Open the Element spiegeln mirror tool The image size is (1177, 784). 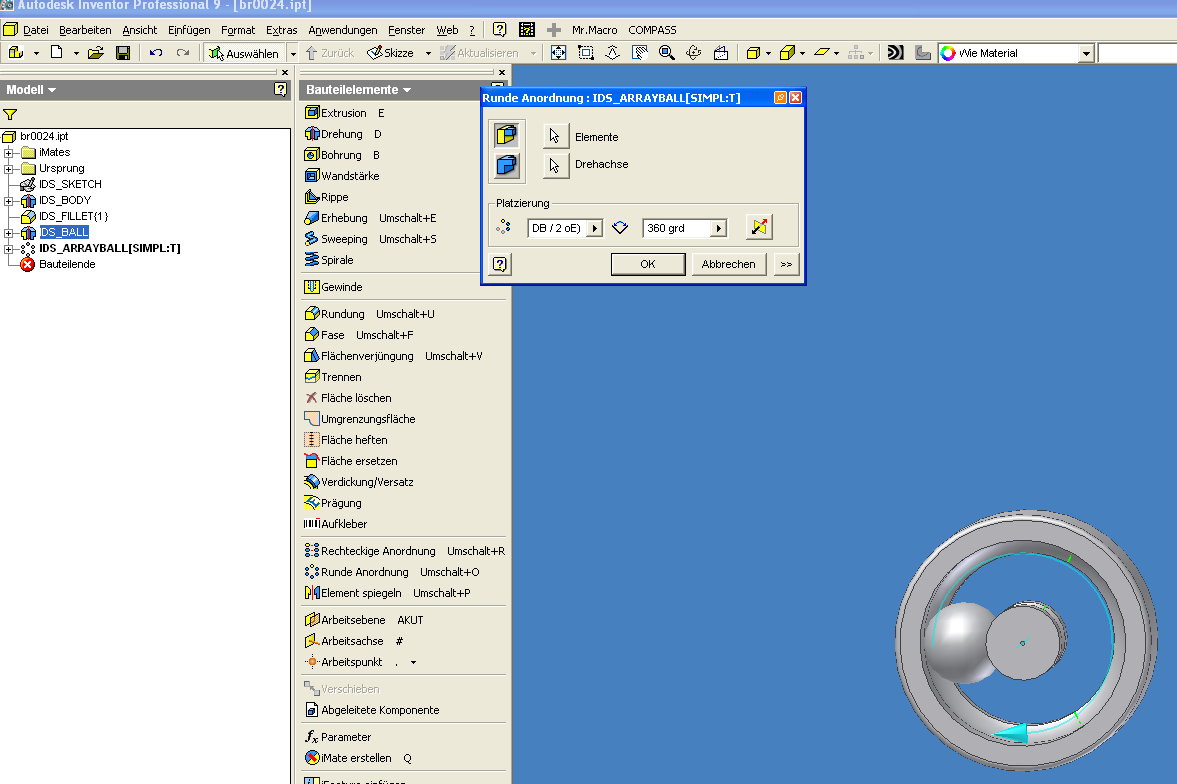359,593
